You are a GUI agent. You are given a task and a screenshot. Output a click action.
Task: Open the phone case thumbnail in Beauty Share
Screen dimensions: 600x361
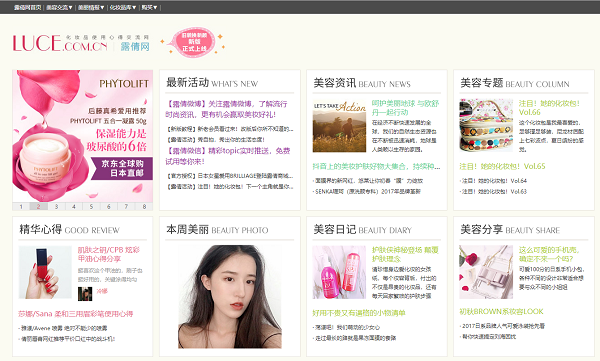coord(486,272)
